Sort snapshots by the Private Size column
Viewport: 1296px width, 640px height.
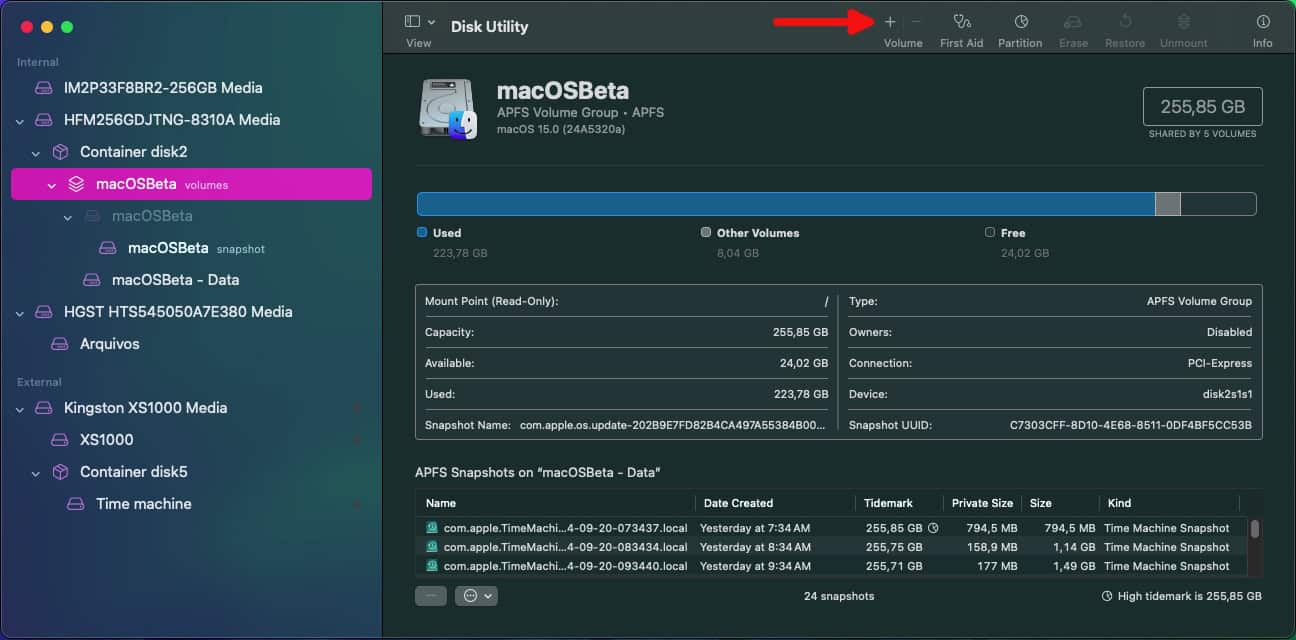[x=981, y=503]
